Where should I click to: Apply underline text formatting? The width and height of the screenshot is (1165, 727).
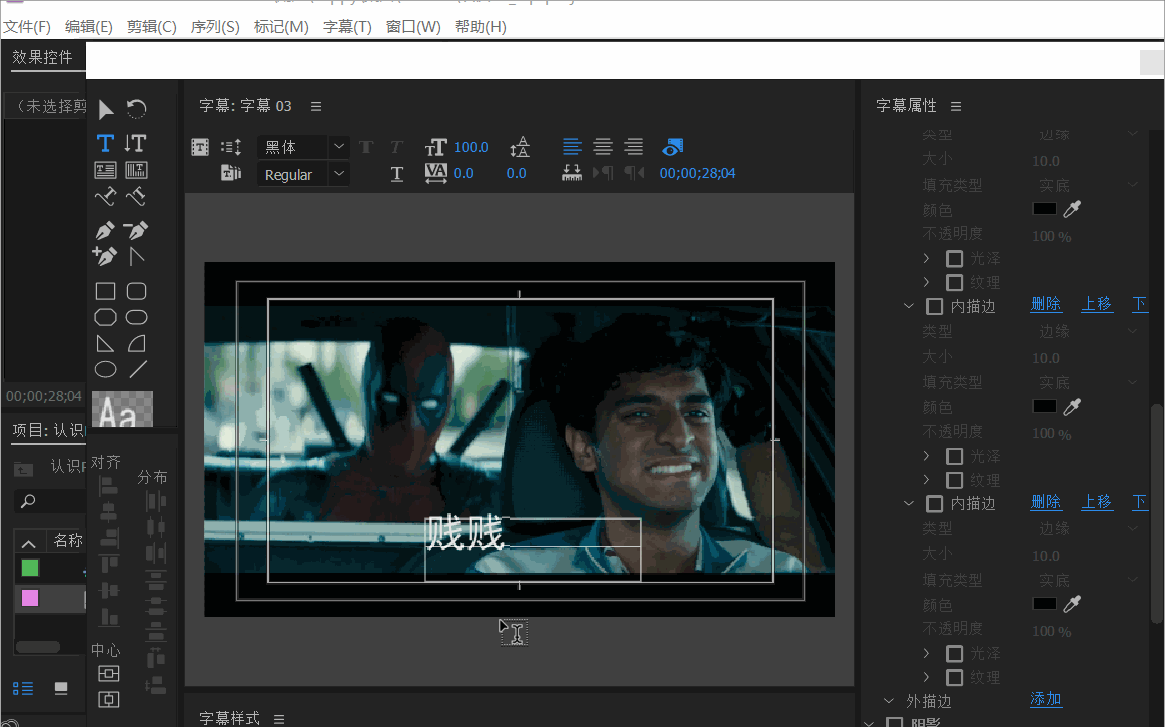[397, 174]
